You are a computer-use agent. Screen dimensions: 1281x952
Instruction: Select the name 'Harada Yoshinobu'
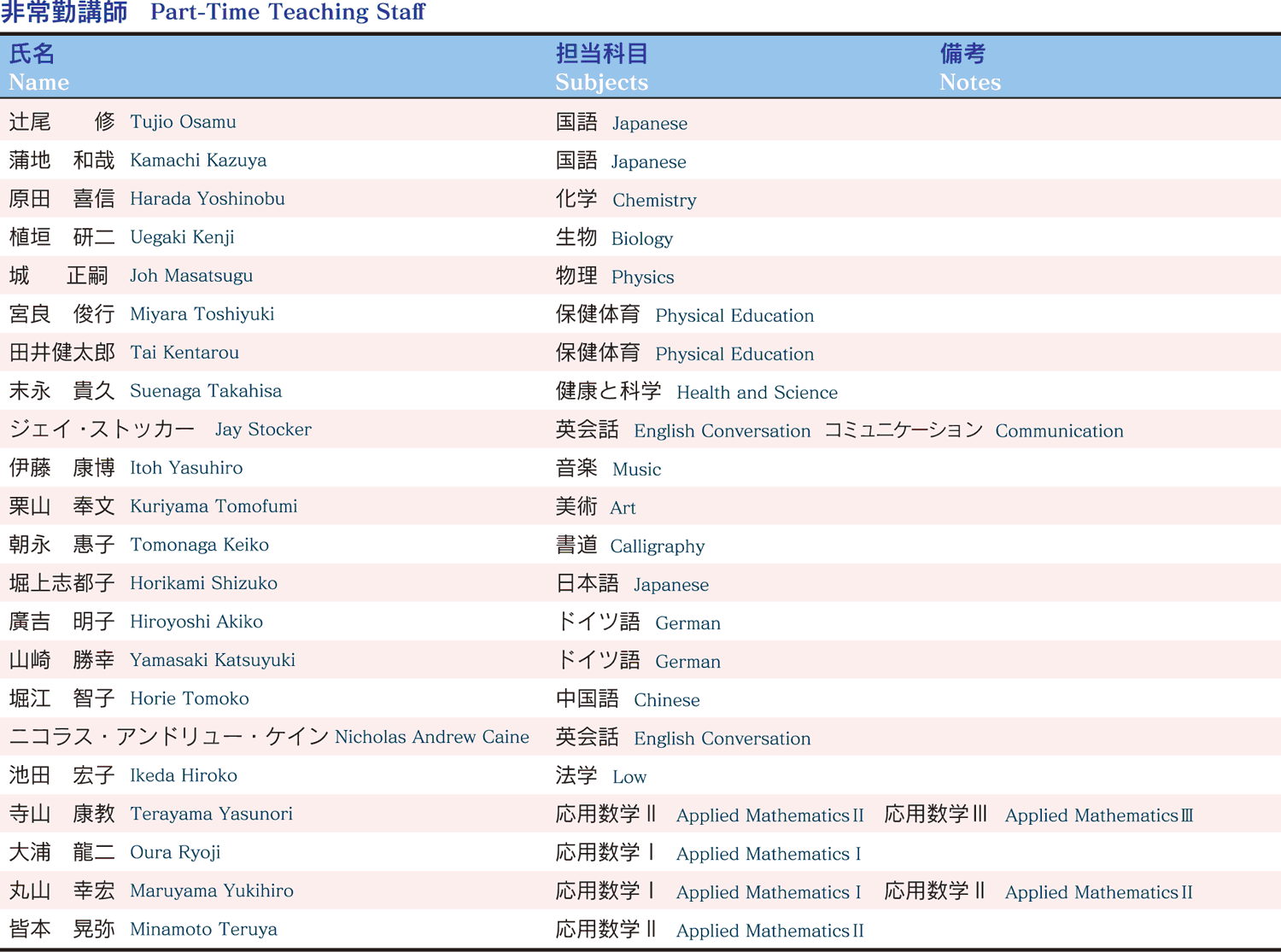coord(208,198)
